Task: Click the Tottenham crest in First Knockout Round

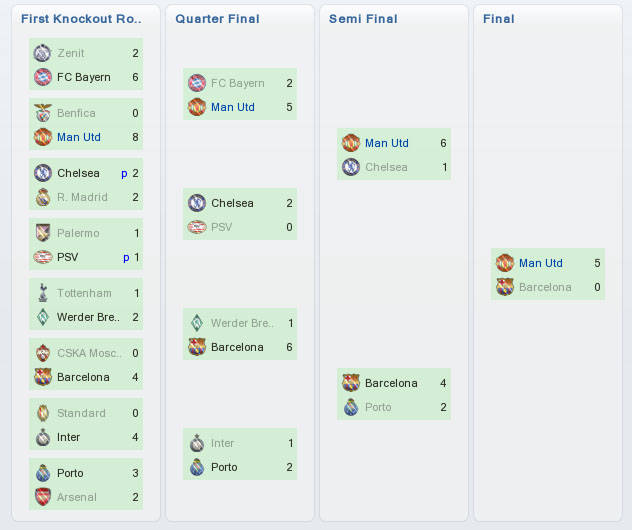Action: tap(42, 293)
